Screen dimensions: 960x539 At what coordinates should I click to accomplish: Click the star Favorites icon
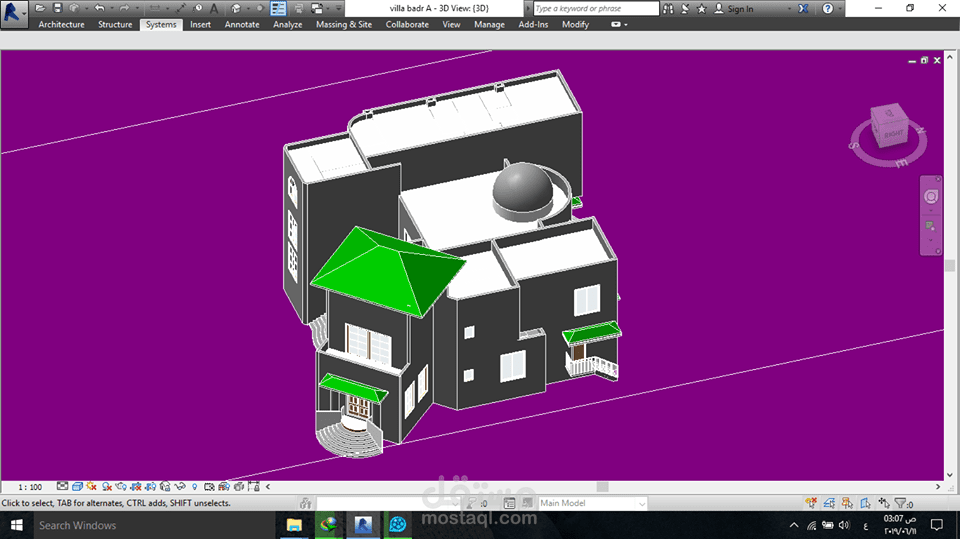[701, 8]
